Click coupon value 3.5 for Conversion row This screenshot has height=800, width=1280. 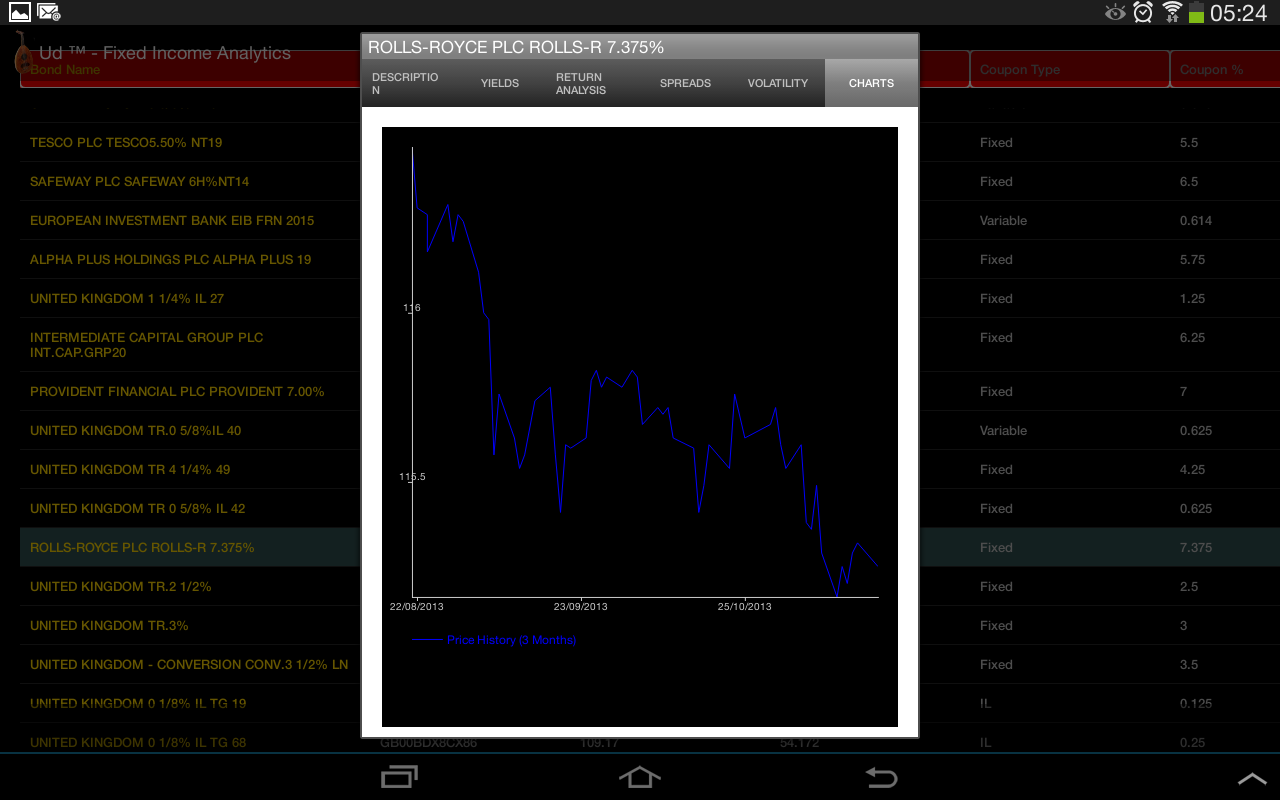pyautogui.click(x=1189, y=665)
